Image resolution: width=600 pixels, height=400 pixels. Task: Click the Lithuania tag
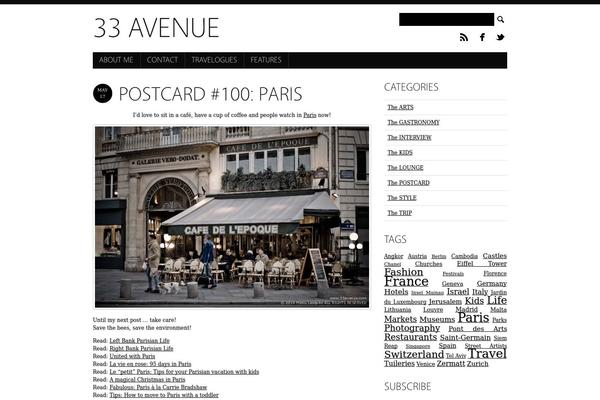click(x=398, y=310)
